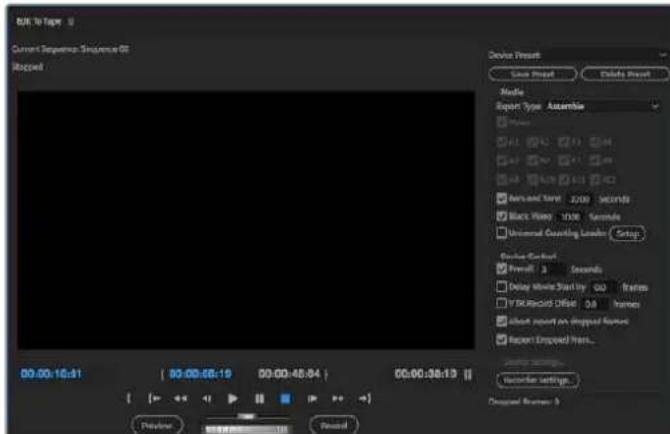The height and width of the screenshot is (434, 670).
Task: Step back one frame
Action: (x=206, y=399)
